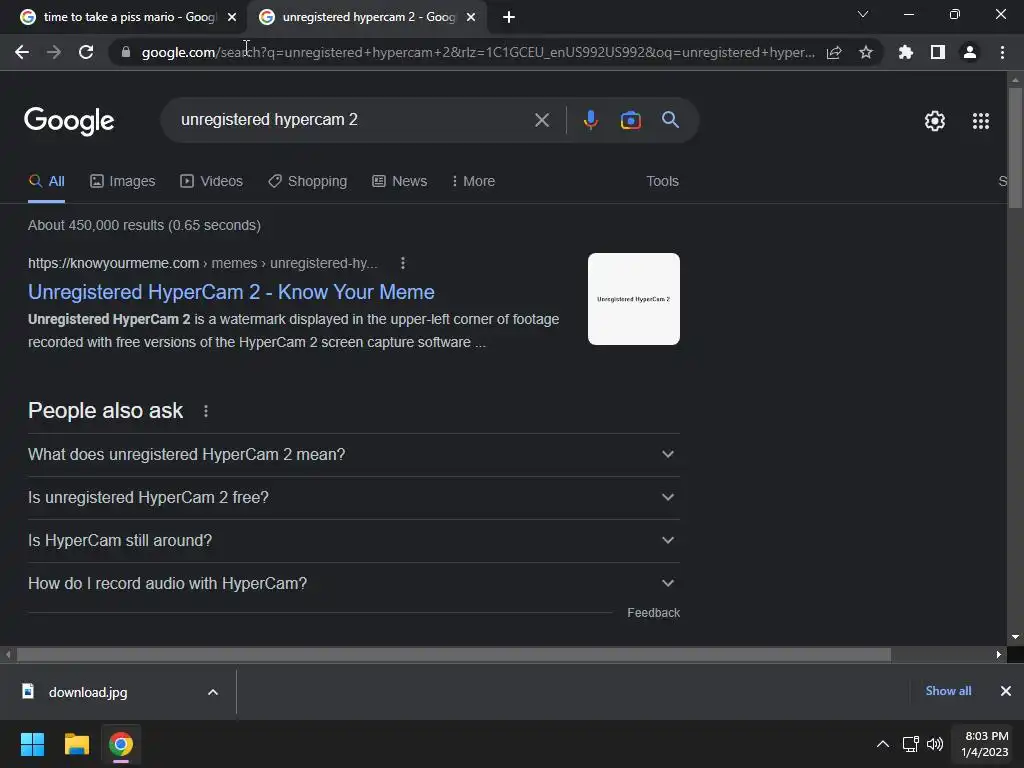Click Show all downloads
The height and width of the screenshot is (768, 1024).
(x=948, y=691)
